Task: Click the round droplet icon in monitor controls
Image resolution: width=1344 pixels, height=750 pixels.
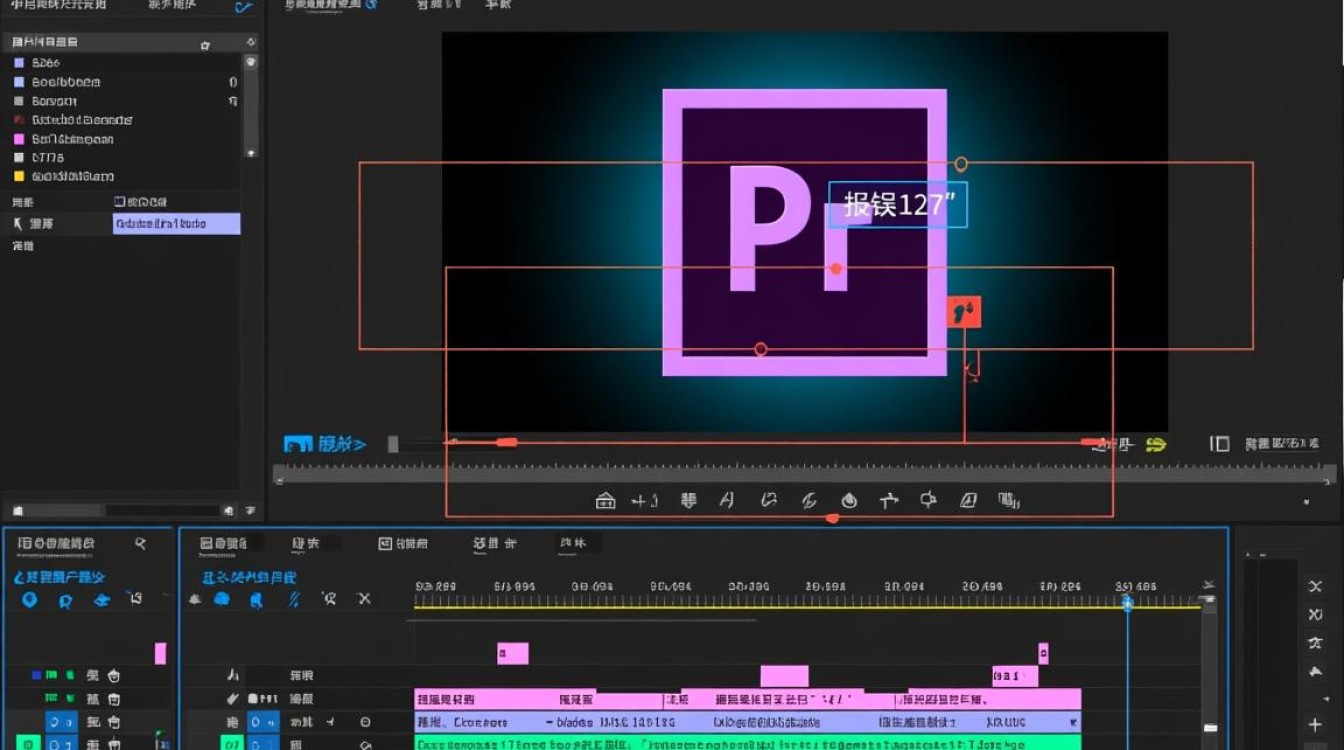Action: pos(849,501)
